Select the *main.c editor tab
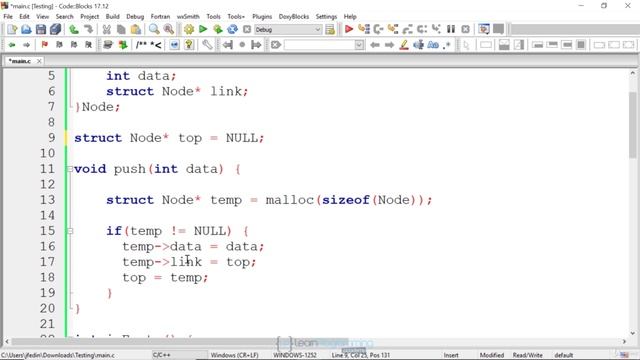 (20, 61)
